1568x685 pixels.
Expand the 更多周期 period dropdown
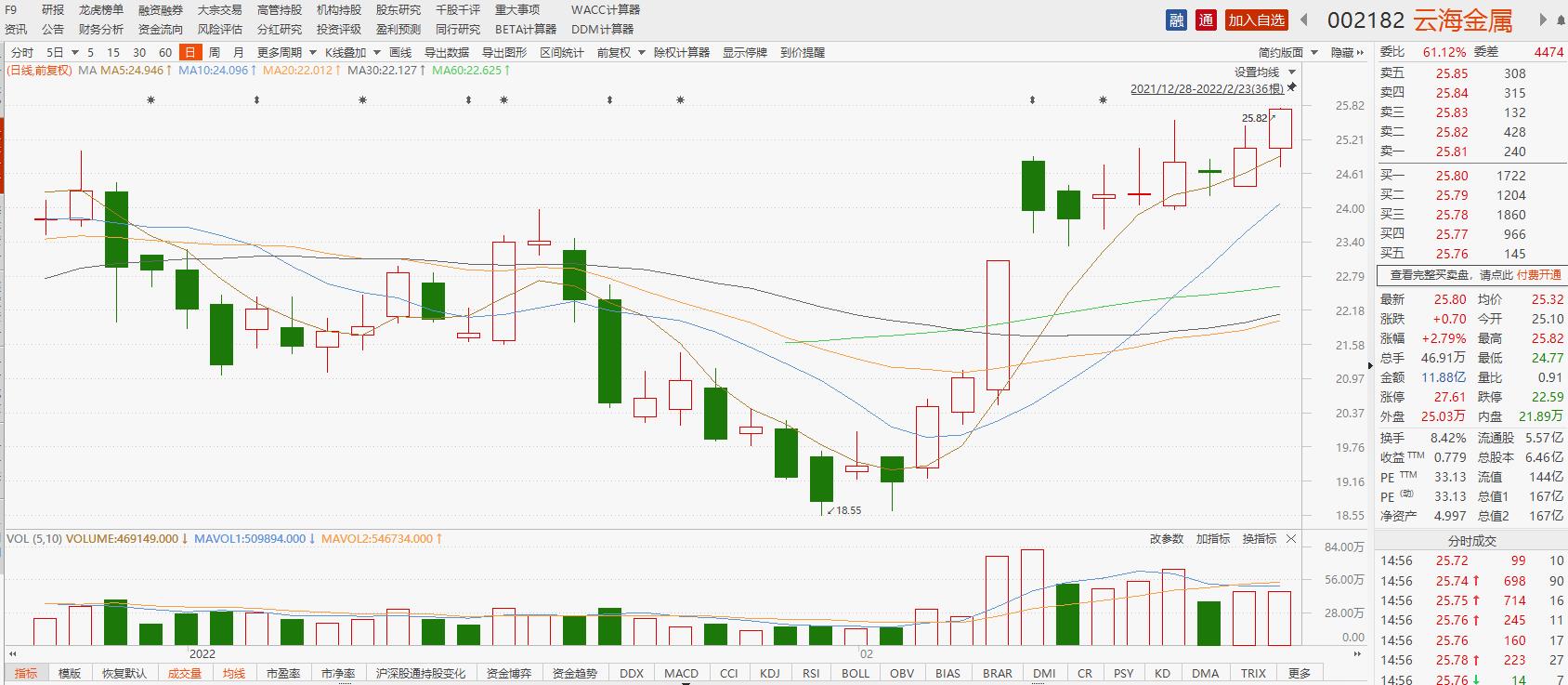pyautogui.click(x=286, y=53)
